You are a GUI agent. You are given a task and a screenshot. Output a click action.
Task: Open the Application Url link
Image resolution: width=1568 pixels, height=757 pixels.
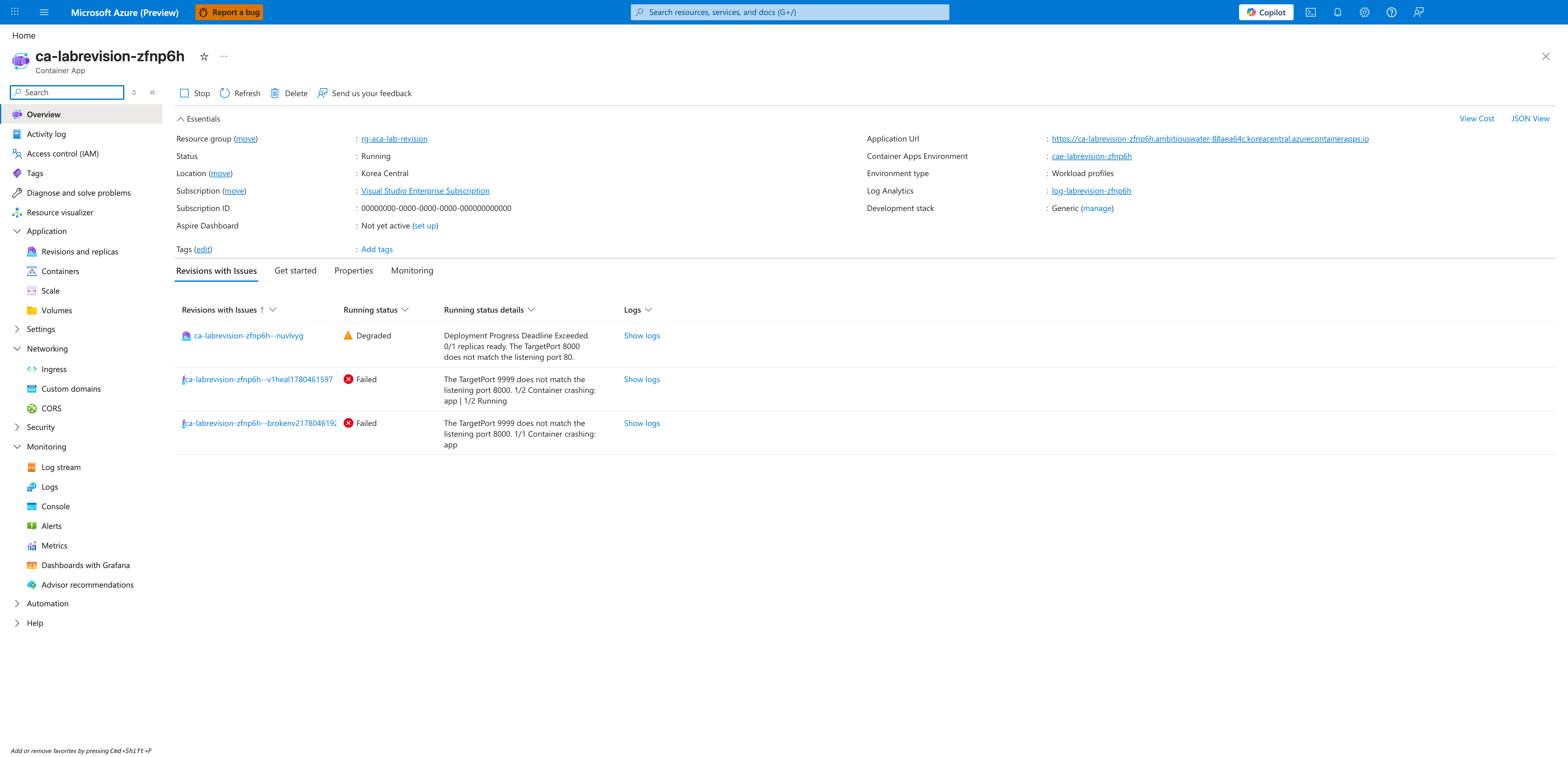pos(1210,139)
